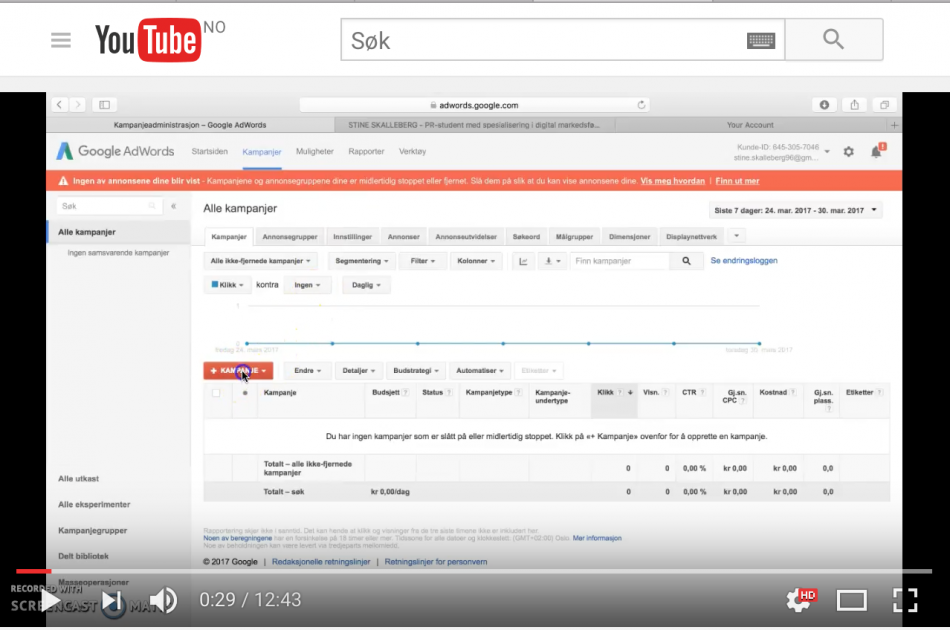Click the red + Kampanje button
The width and height of the screenshot is (950, 630).
[238, 371]
